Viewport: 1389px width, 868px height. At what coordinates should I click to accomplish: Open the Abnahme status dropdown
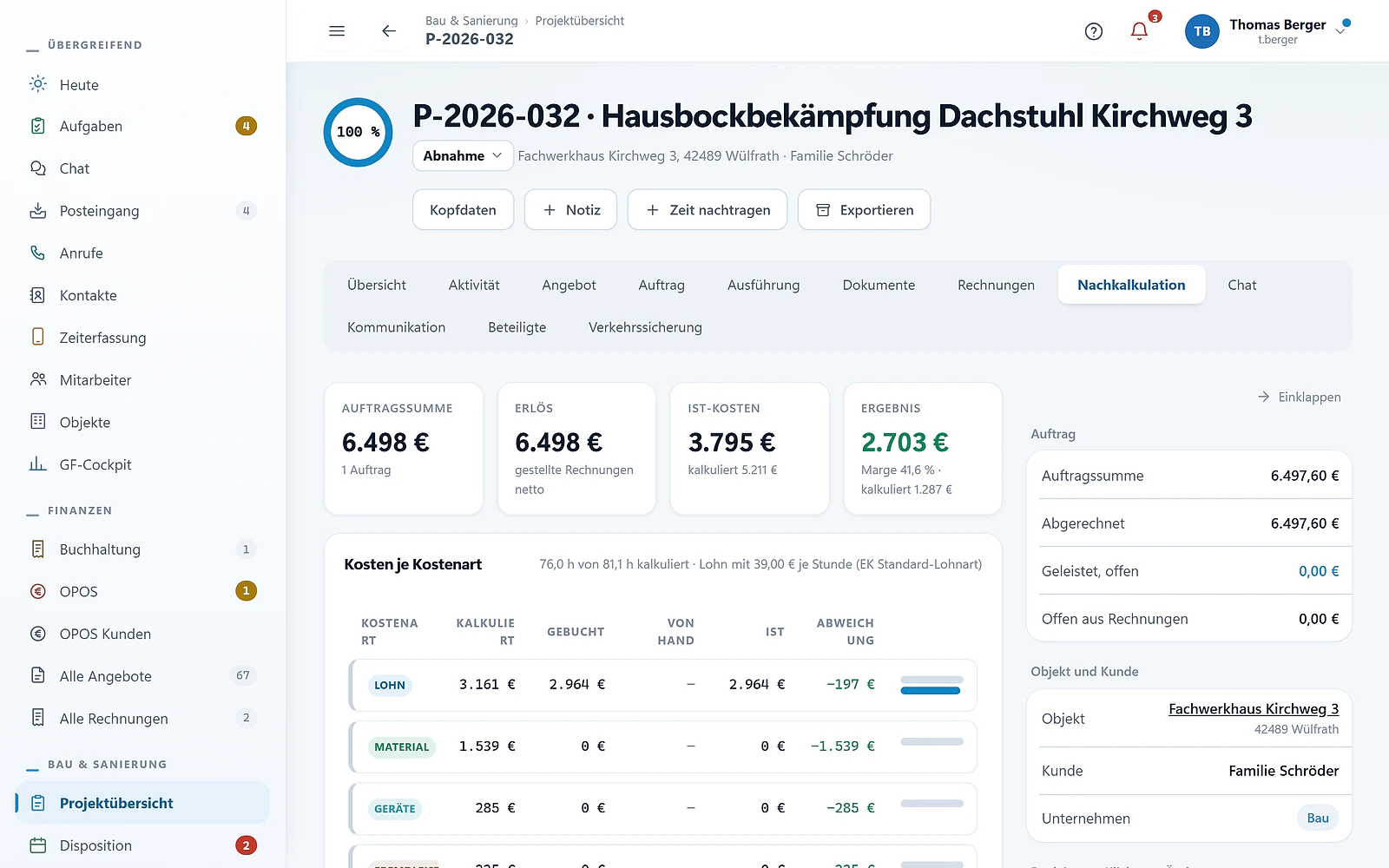463,156
